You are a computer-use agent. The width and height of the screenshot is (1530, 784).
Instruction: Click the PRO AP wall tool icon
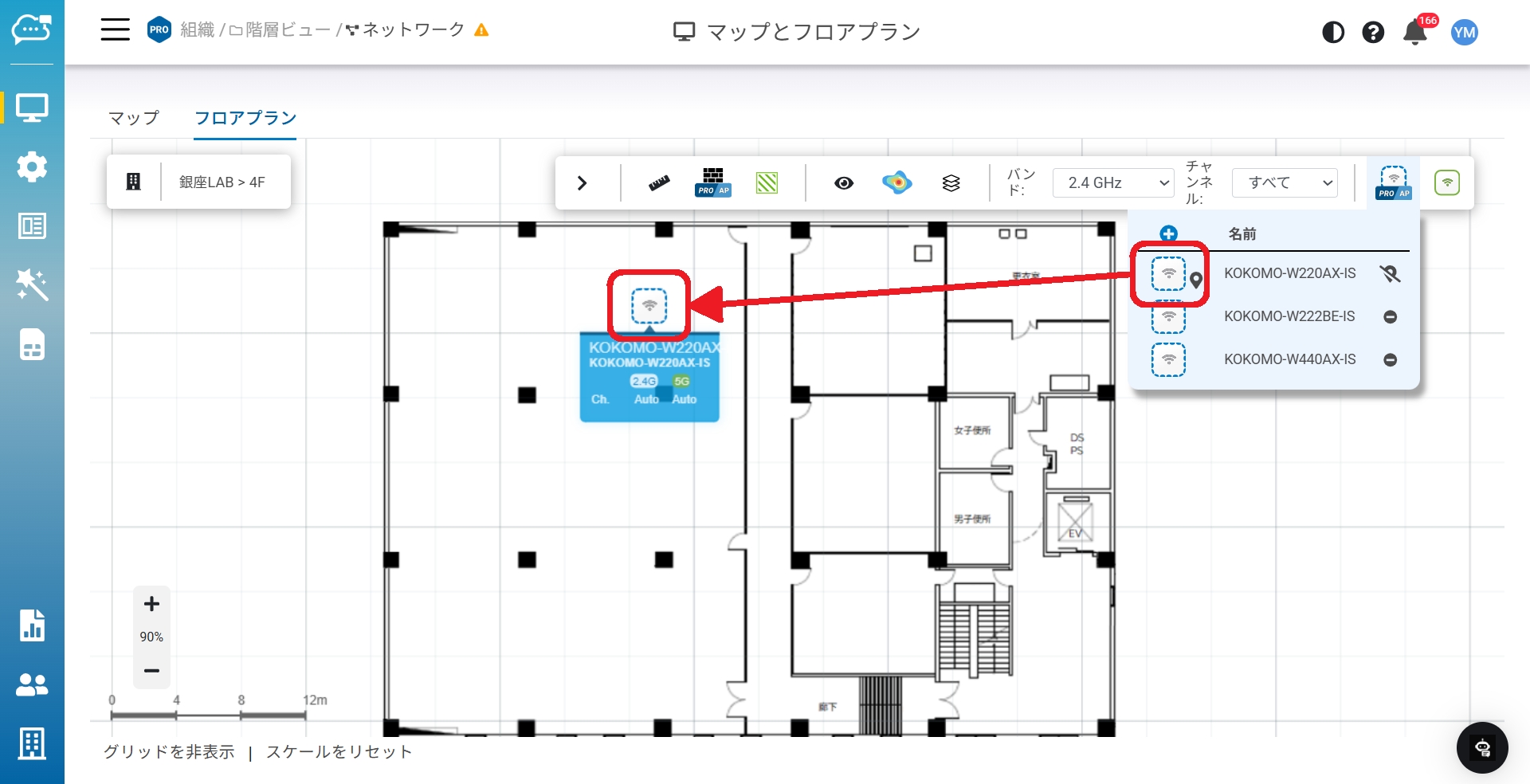[x=712, y=182]
